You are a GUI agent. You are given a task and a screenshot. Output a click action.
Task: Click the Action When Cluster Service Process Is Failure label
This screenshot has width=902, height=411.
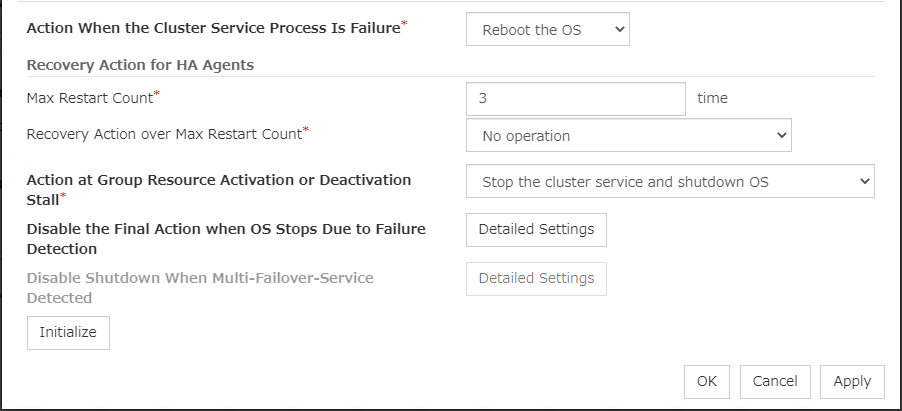coord(213,28)
